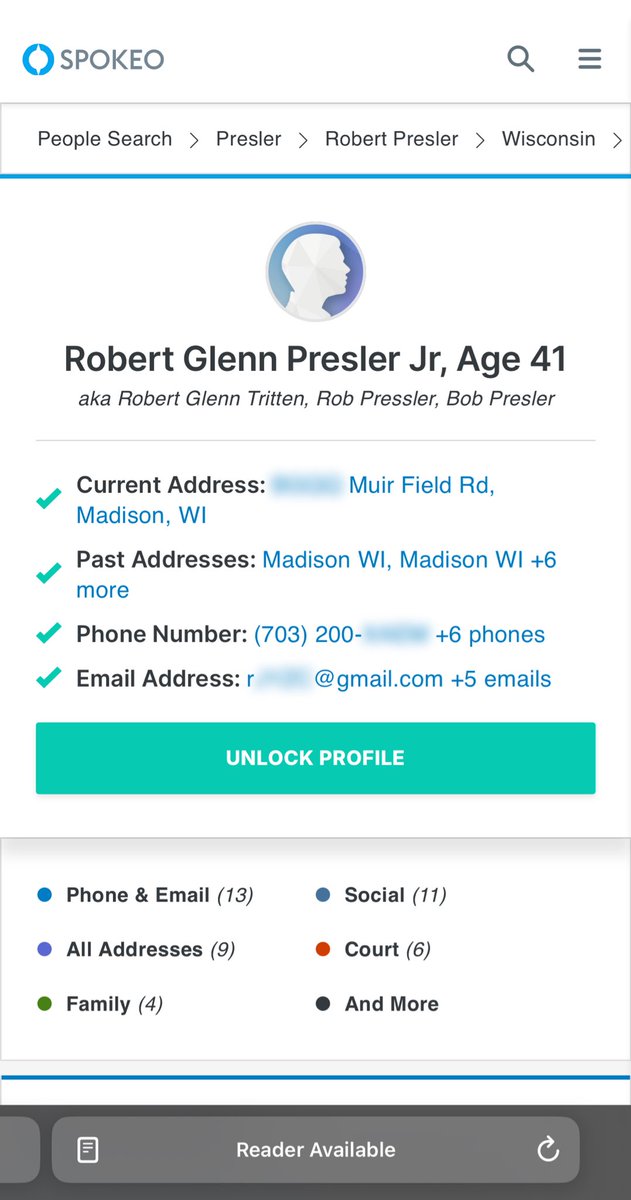
Task: Click checkmark beside Email Address
Action: tap(48, 679)
